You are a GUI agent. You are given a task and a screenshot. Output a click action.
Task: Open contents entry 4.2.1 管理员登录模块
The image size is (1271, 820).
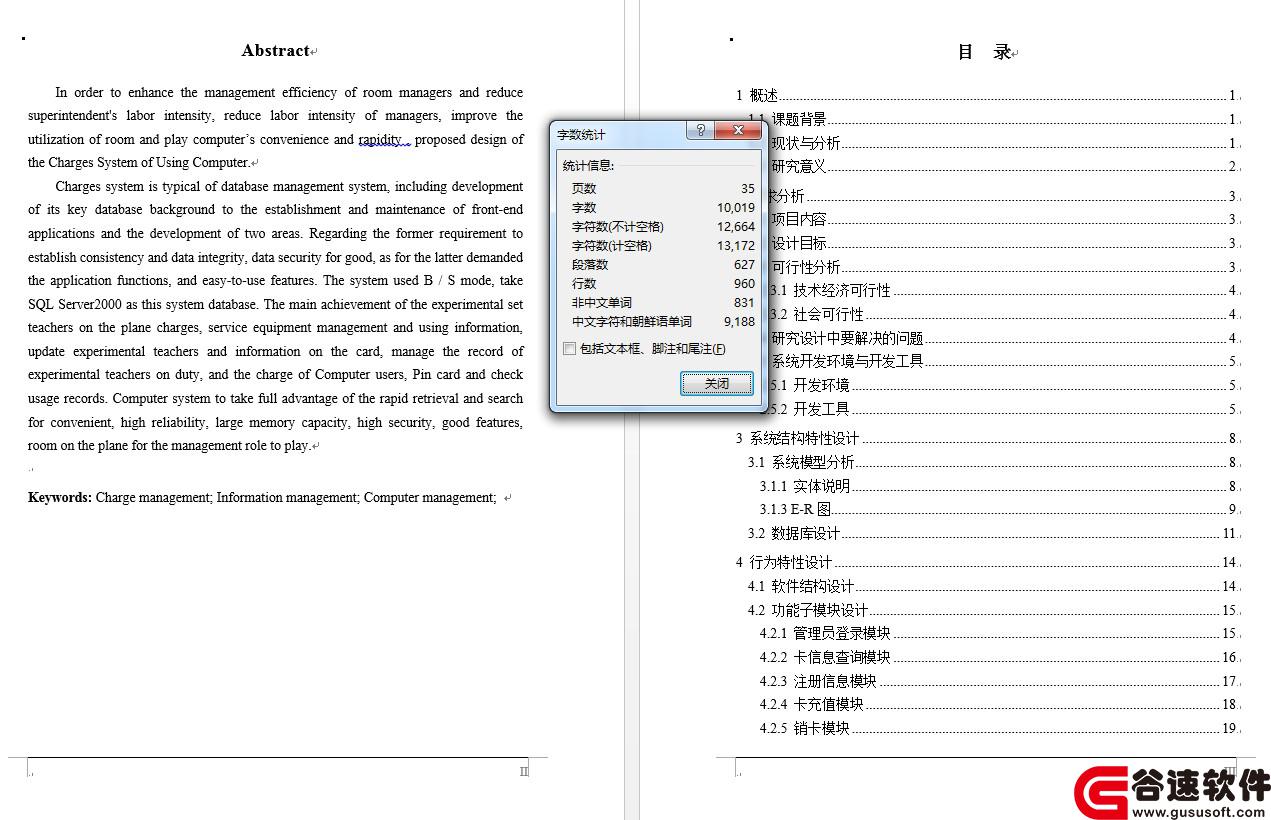(998, 633)
